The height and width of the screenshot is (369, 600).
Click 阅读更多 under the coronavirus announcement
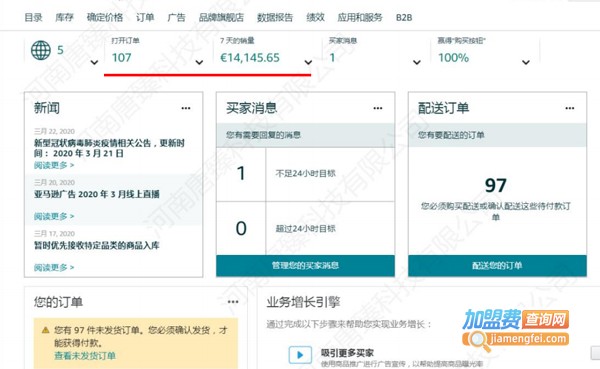coord(54,165)
